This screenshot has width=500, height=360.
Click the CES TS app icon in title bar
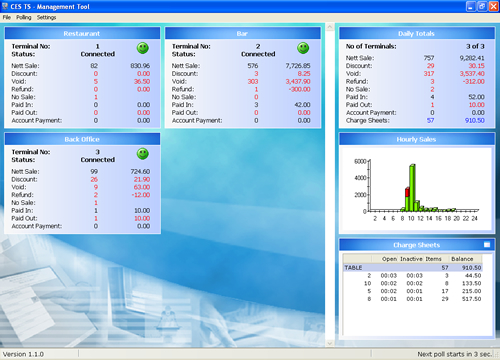click(x=5, y=6)
